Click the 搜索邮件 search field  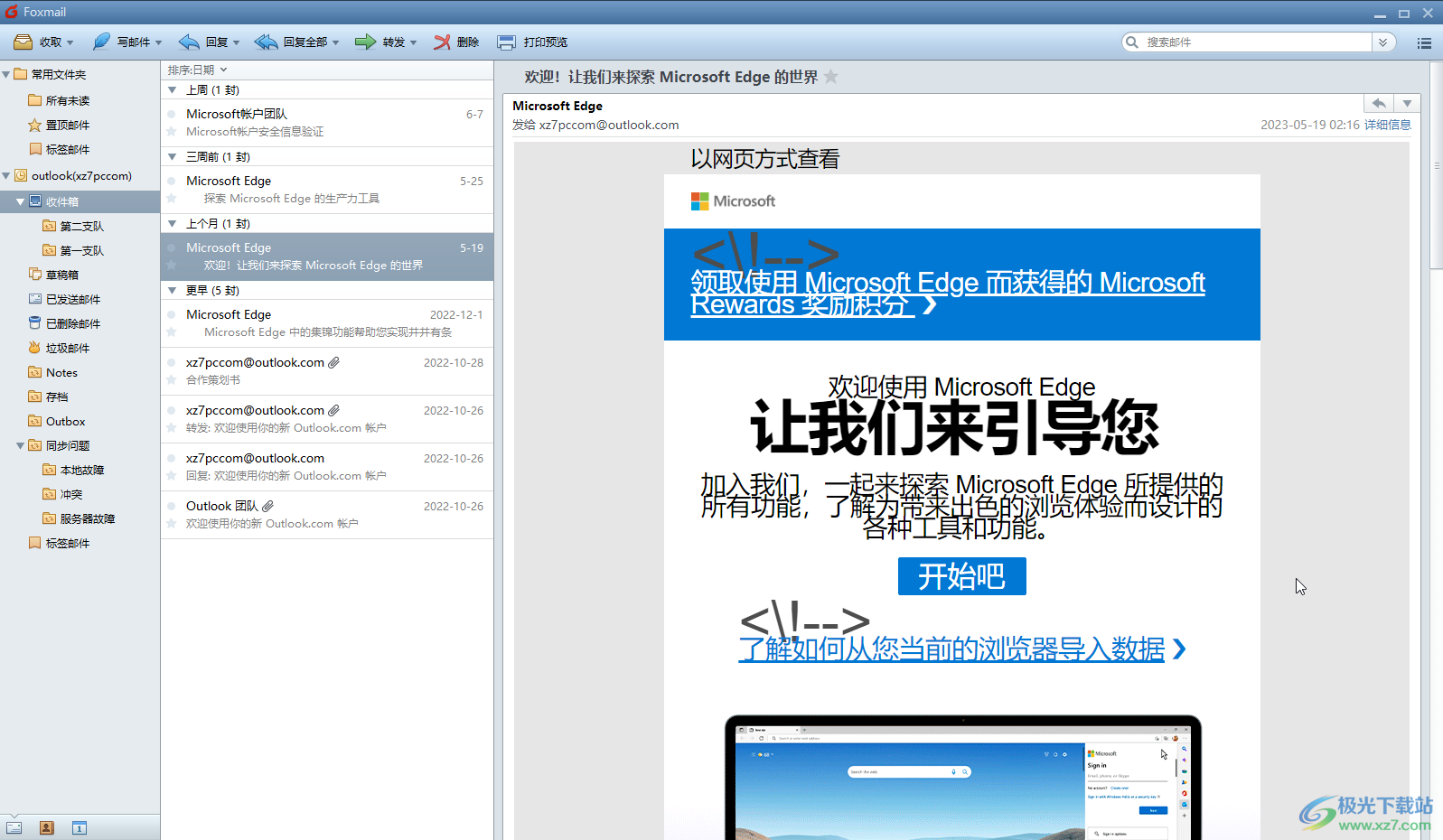tap(1256, 42)
